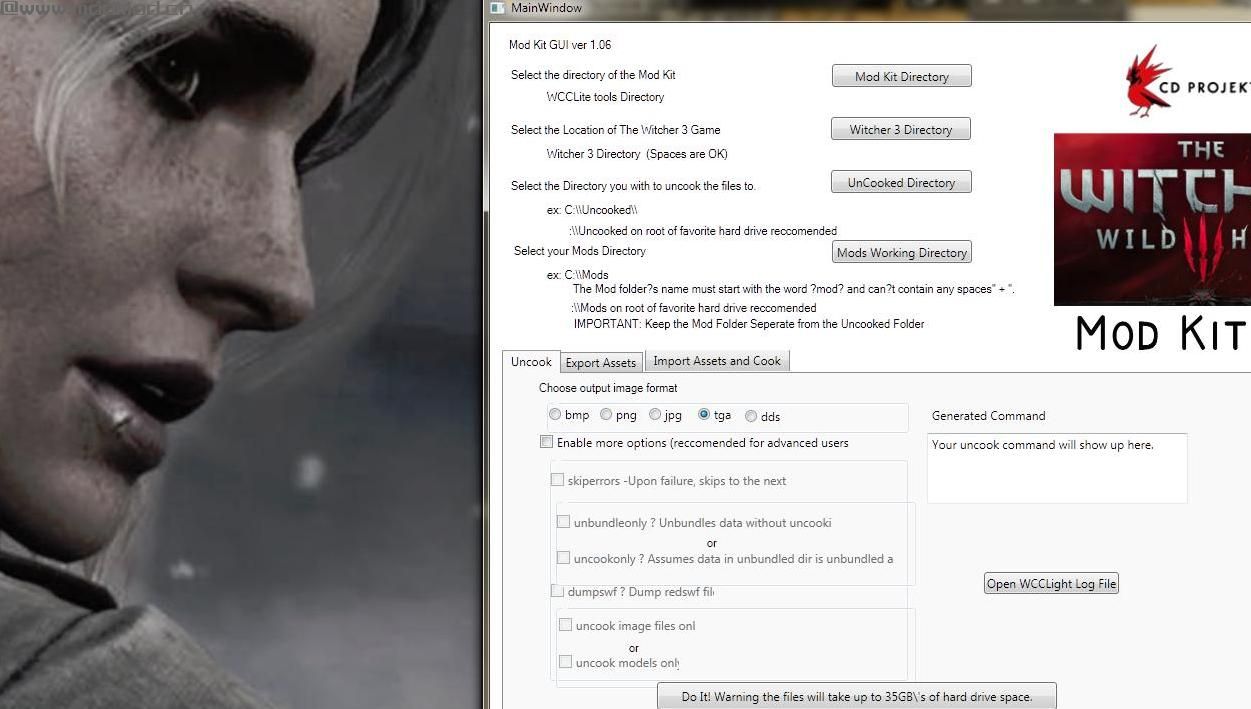The image size is (1251, 709).
Task: Open WCCLight Log File
Action: tap(1051, 583)
